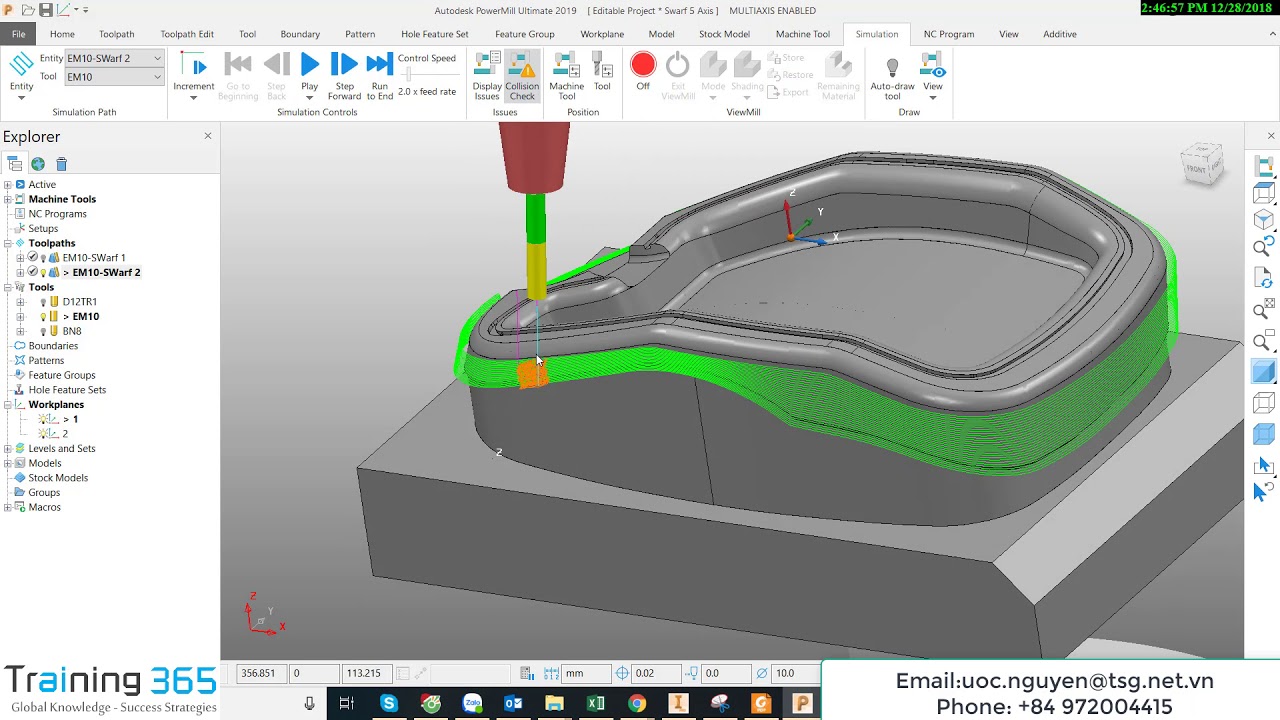Open the Entity dropdown showing EM10-SWarf 2
The height and width of the screenshot is (720, 1280).
(x=113, y=58)
